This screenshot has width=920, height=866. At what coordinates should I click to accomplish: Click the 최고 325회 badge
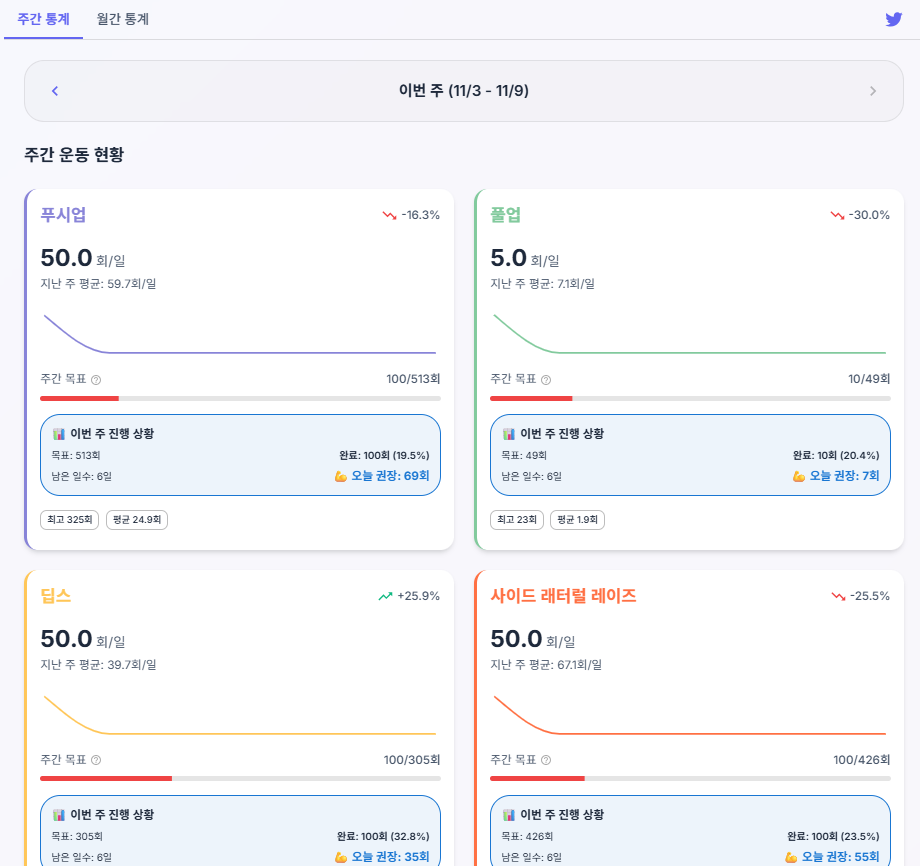coord(69,520)
